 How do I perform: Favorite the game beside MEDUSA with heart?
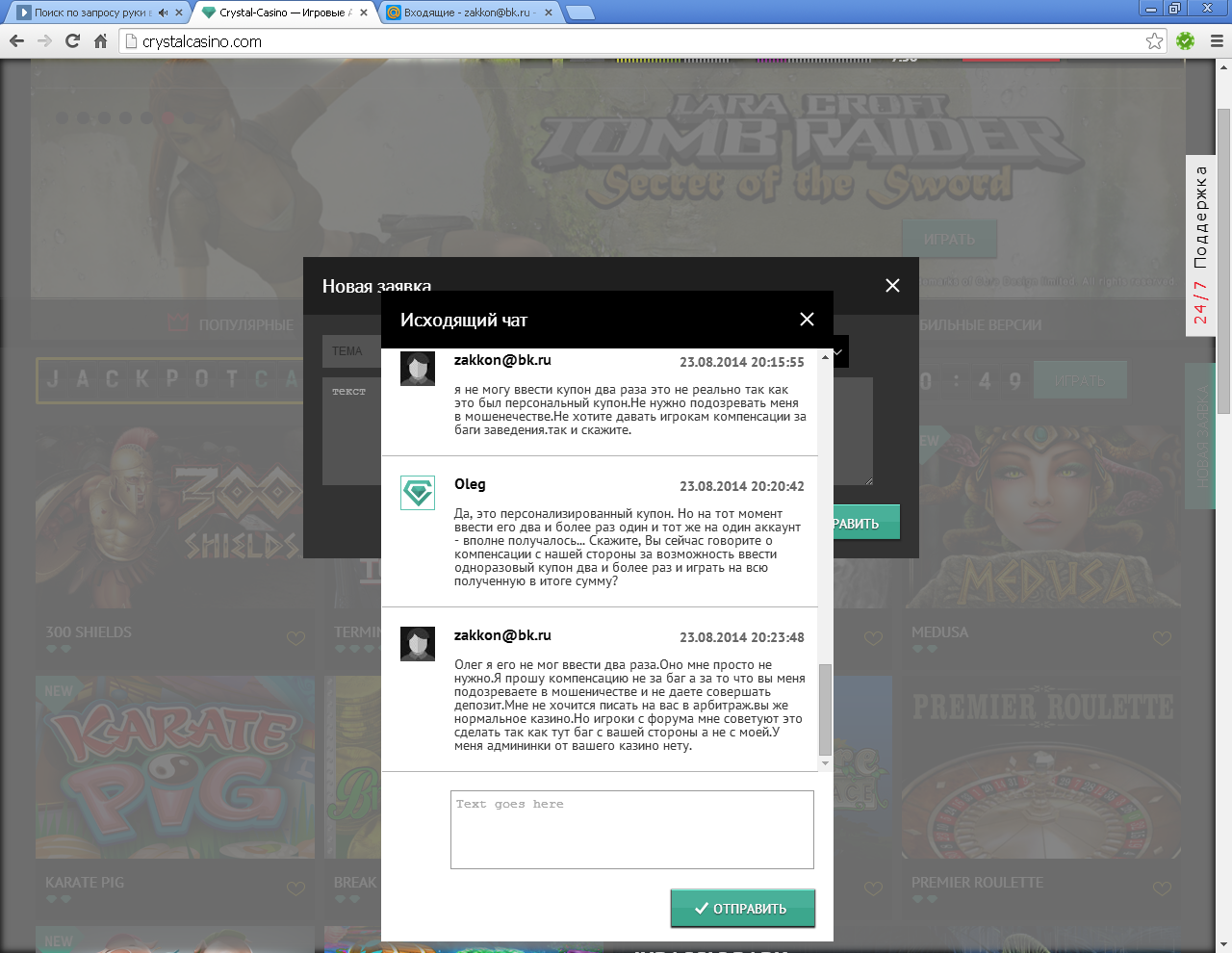click(x=873, y=638)
